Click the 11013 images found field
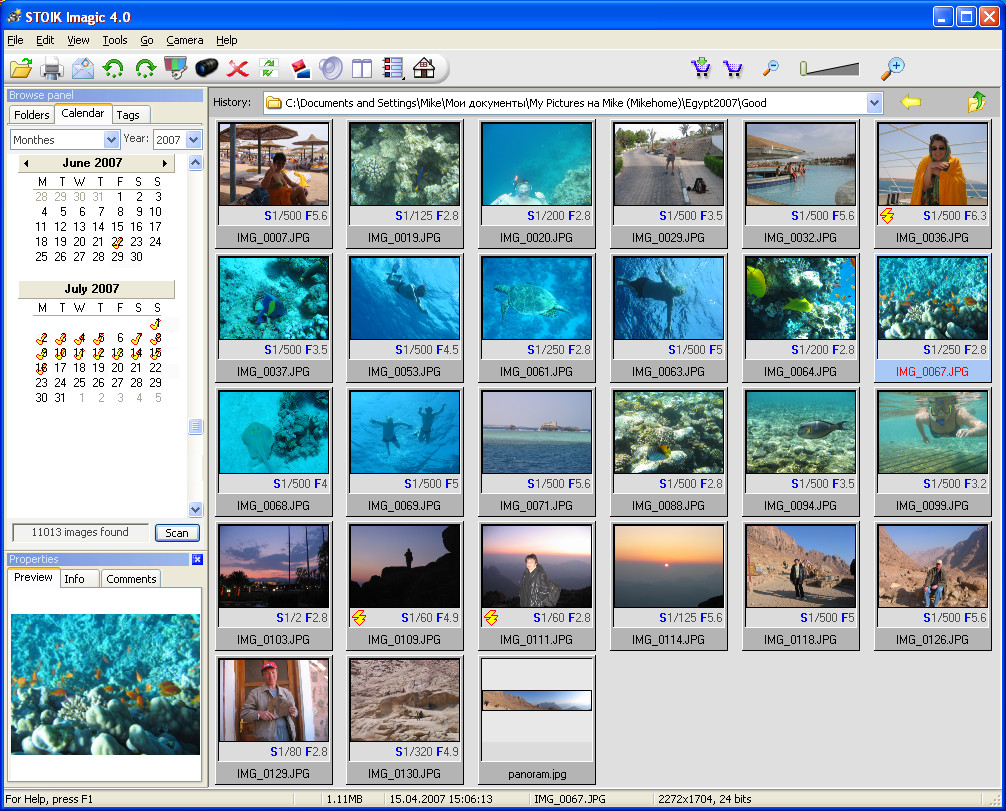Screen dimensions: 1006x811 tap(80, 533)
